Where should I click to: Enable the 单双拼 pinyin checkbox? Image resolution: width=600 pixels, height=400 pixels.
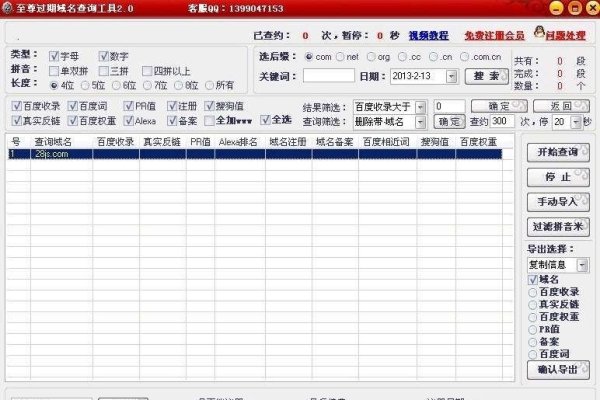pyautogui.click(x=54, y=71)
